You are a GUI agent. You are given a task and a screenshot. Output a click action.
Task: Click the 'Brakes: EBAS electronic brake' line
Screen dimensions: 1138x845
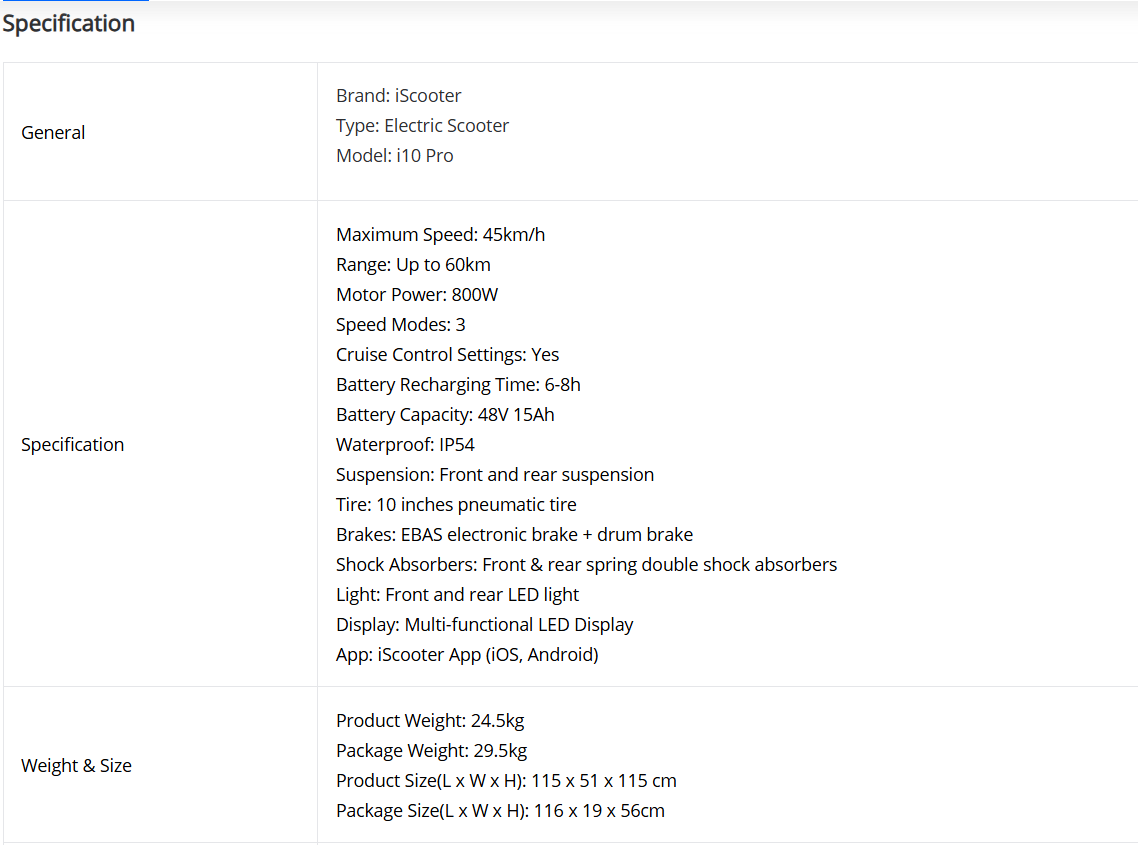515,534
